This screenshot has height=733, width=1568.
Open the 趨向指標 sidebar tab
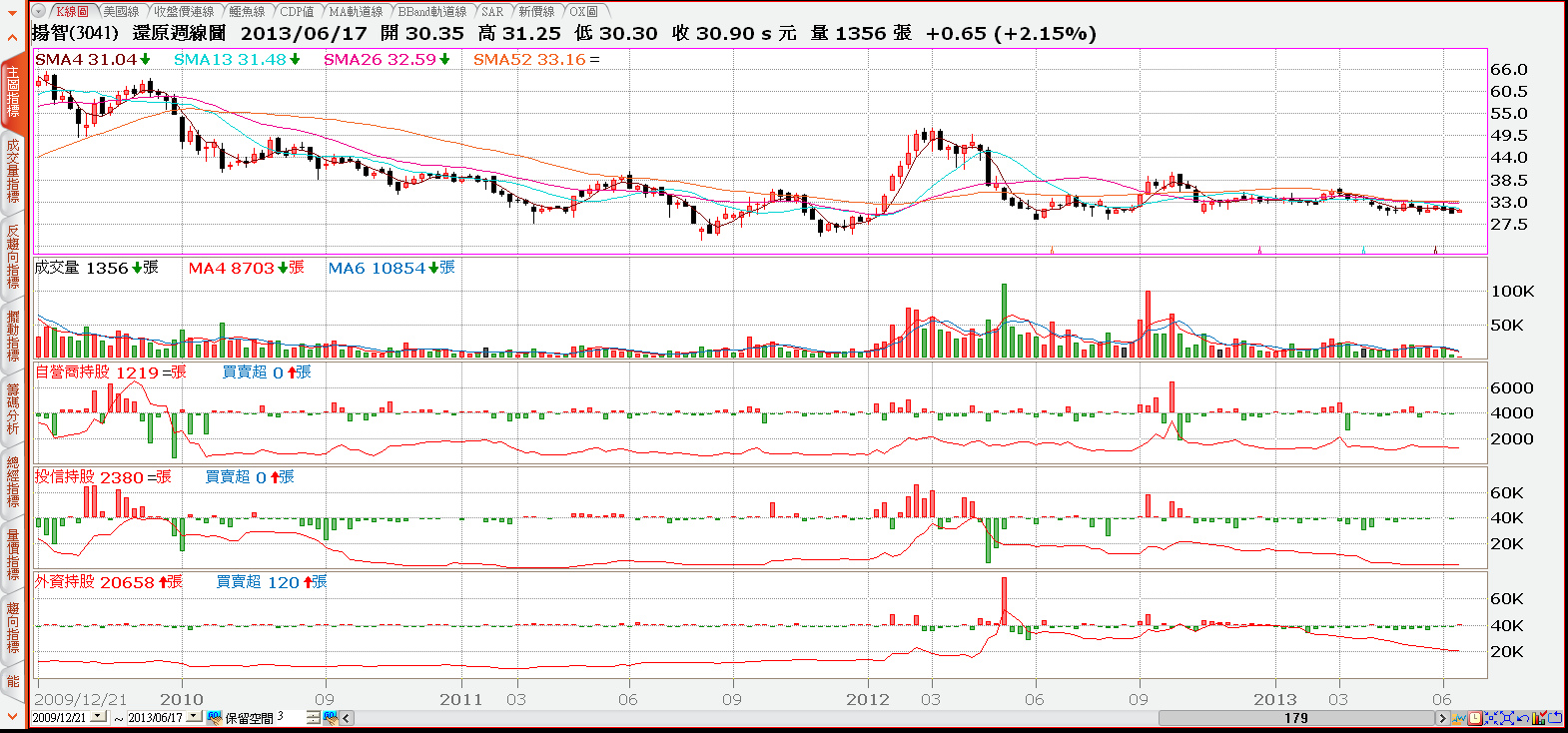pos(12,627)
